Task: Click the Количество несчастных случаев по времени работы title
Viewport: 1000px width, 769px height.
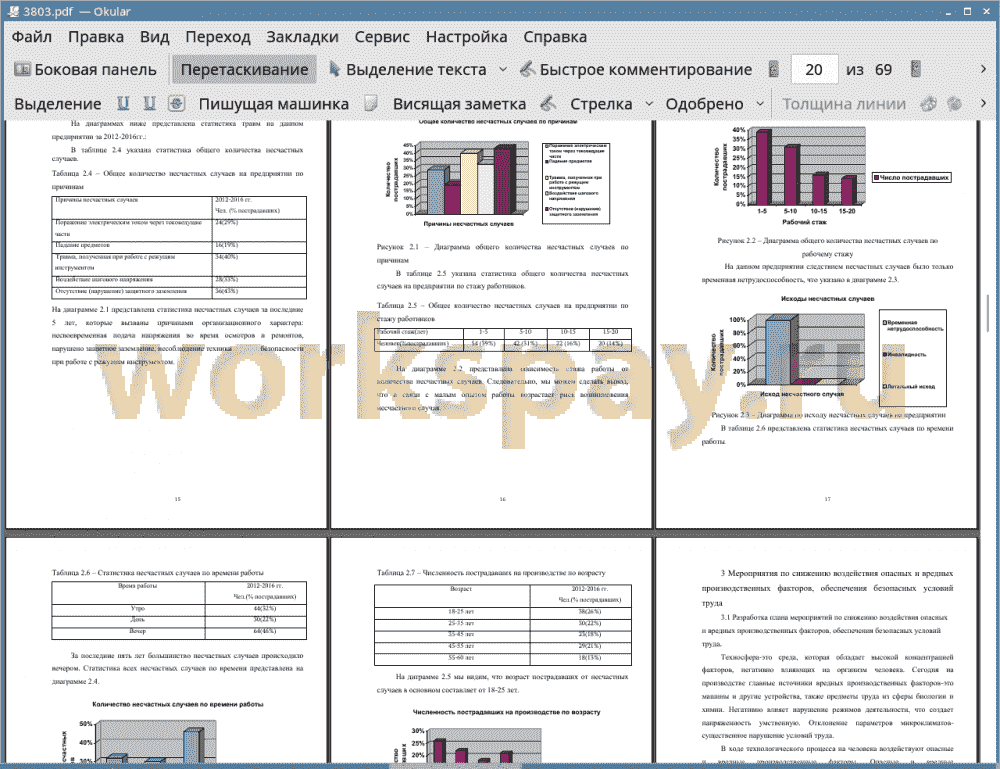Action: [x=177, y=705]
